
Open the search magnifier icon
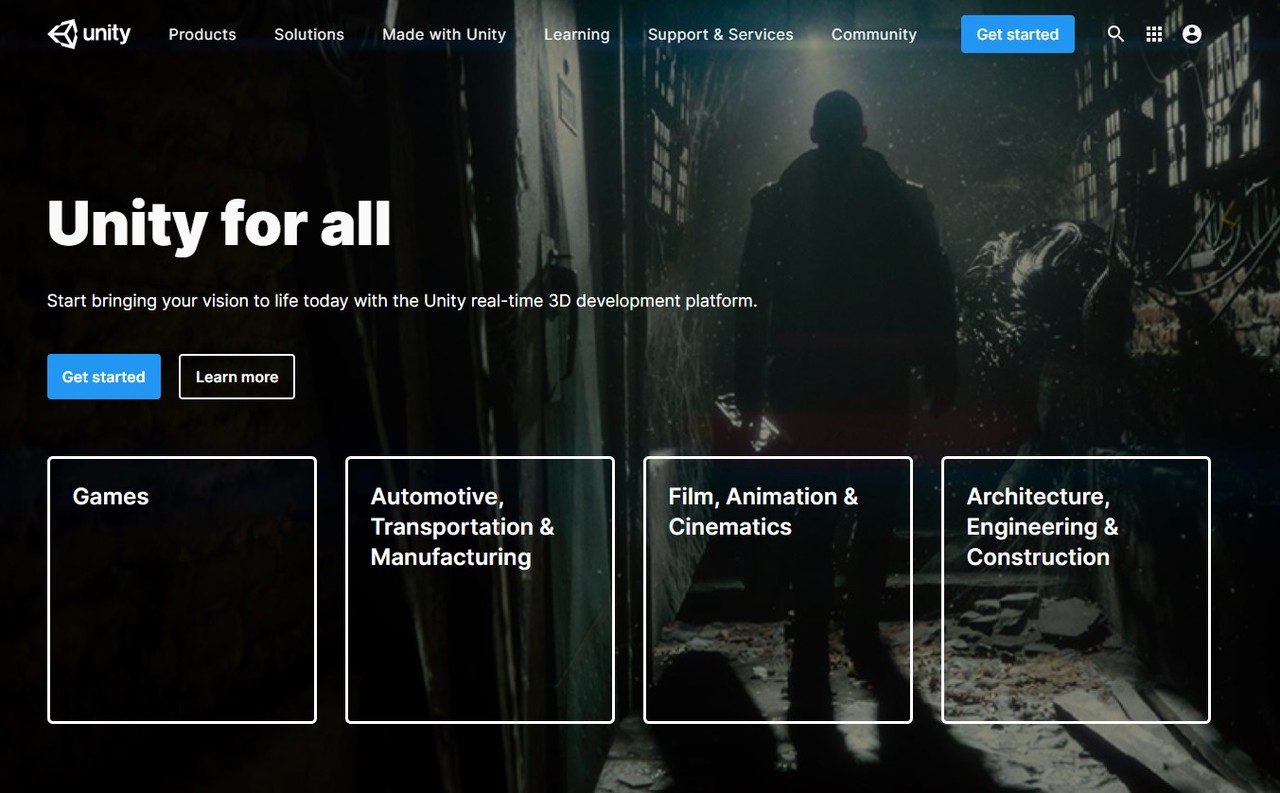pyautogui.click(x=1116, y=34)
